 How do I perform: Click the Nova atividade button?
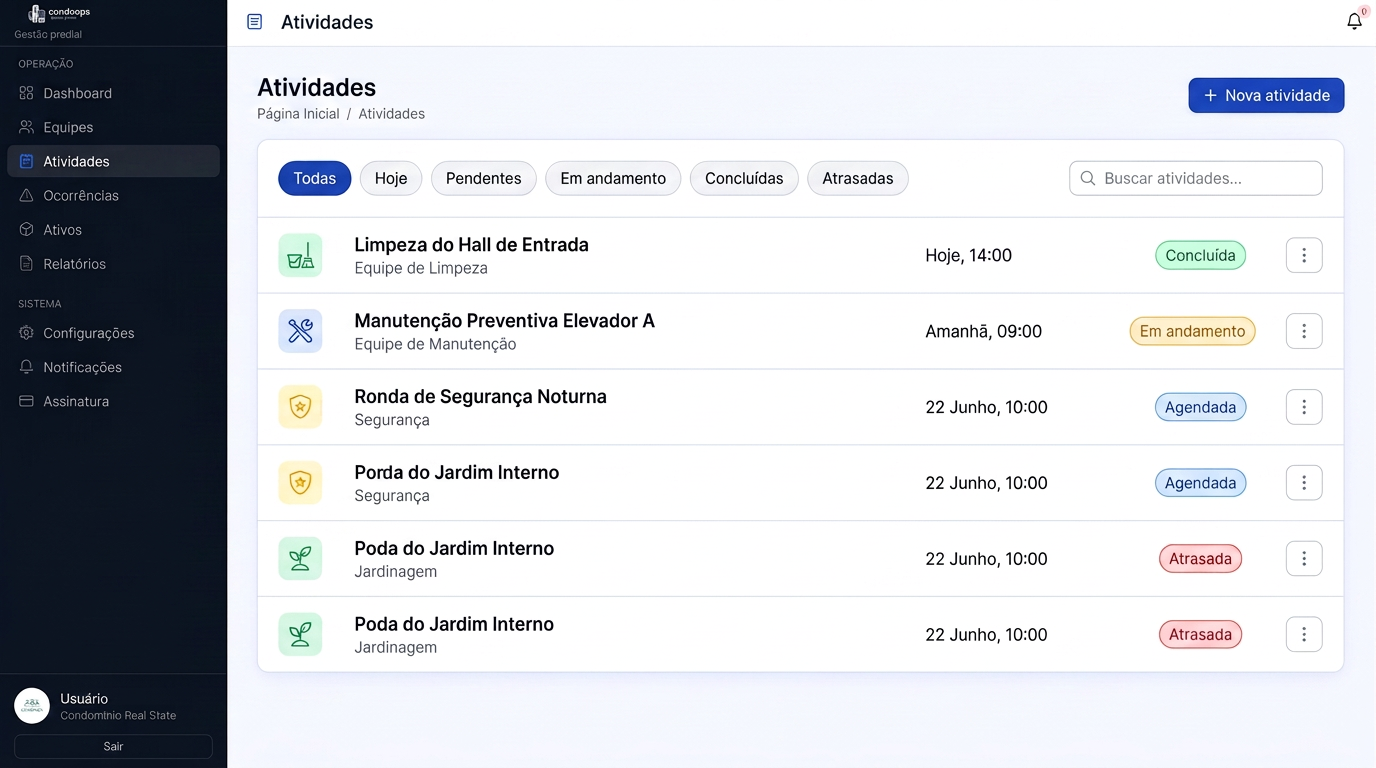pos(1266,95)
